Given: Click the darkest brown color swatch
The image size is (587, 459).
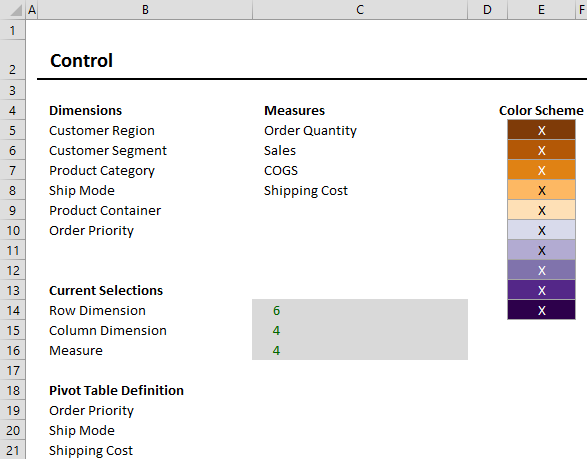Looking at the screenshot, I should (x=541, y=130).
